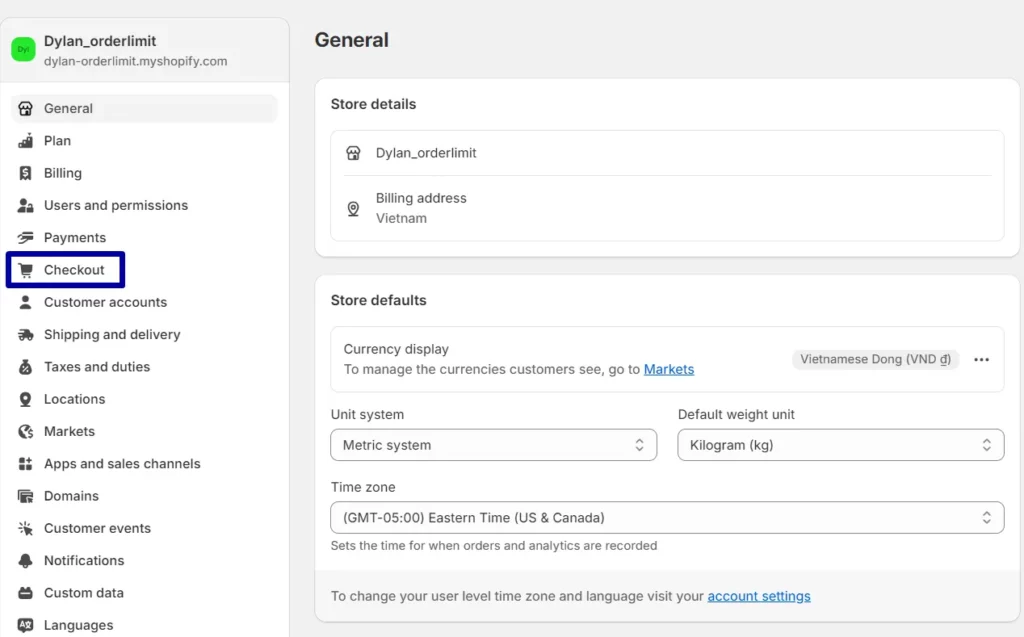Click the Billing receipt icon

coord(25,173)
